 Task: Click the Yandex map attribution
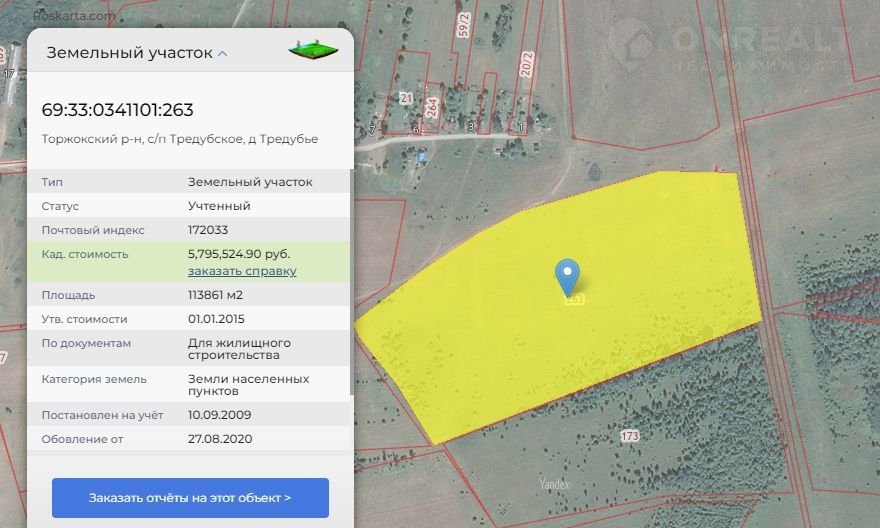[553, 484]
